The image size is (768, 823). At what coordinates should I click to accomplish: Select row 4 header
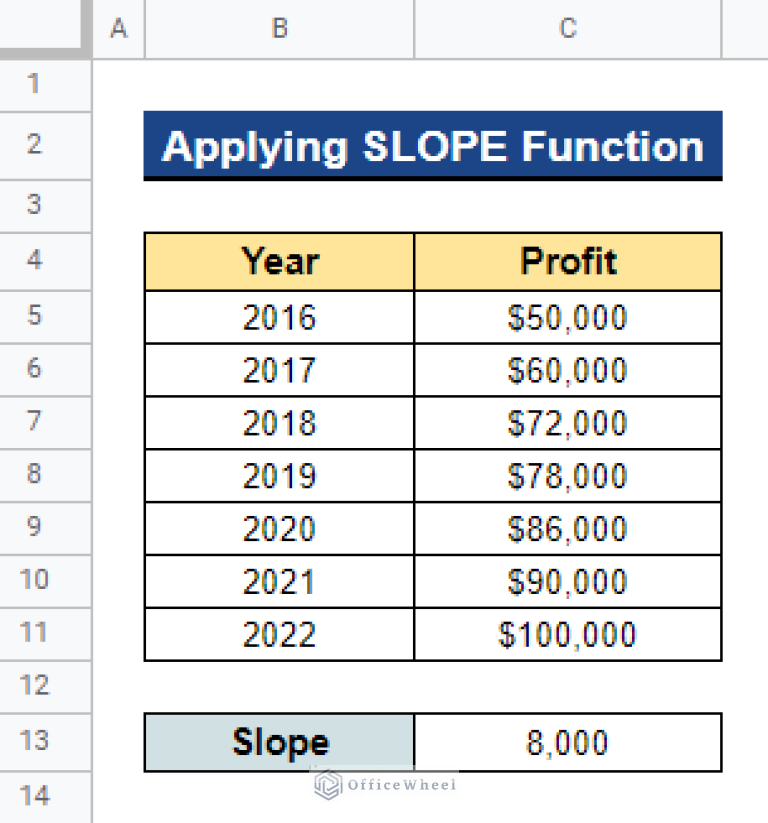[35, 261]
